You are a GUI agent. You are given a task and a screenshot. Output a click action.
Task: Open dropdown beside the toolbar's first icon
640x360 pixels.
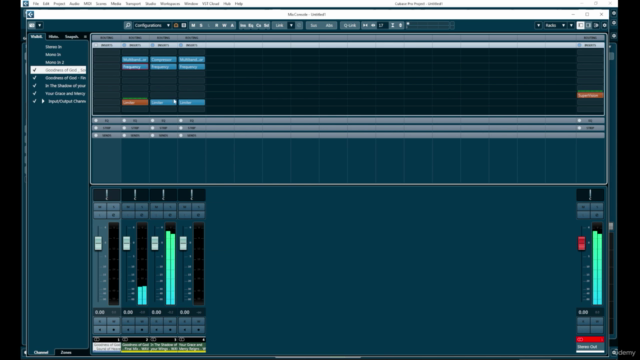(x=40, y=25)
